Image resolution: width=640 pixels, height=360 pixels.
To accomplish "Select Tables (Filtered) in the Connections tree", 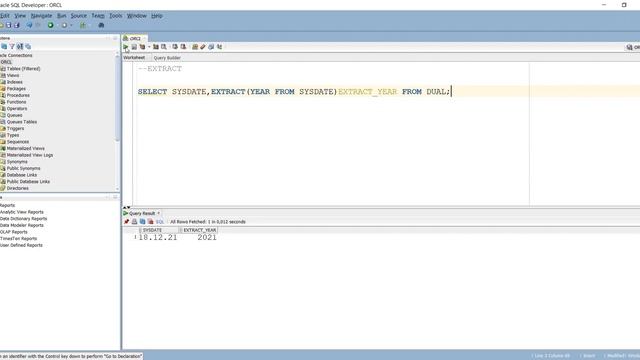I will [23, 69].
